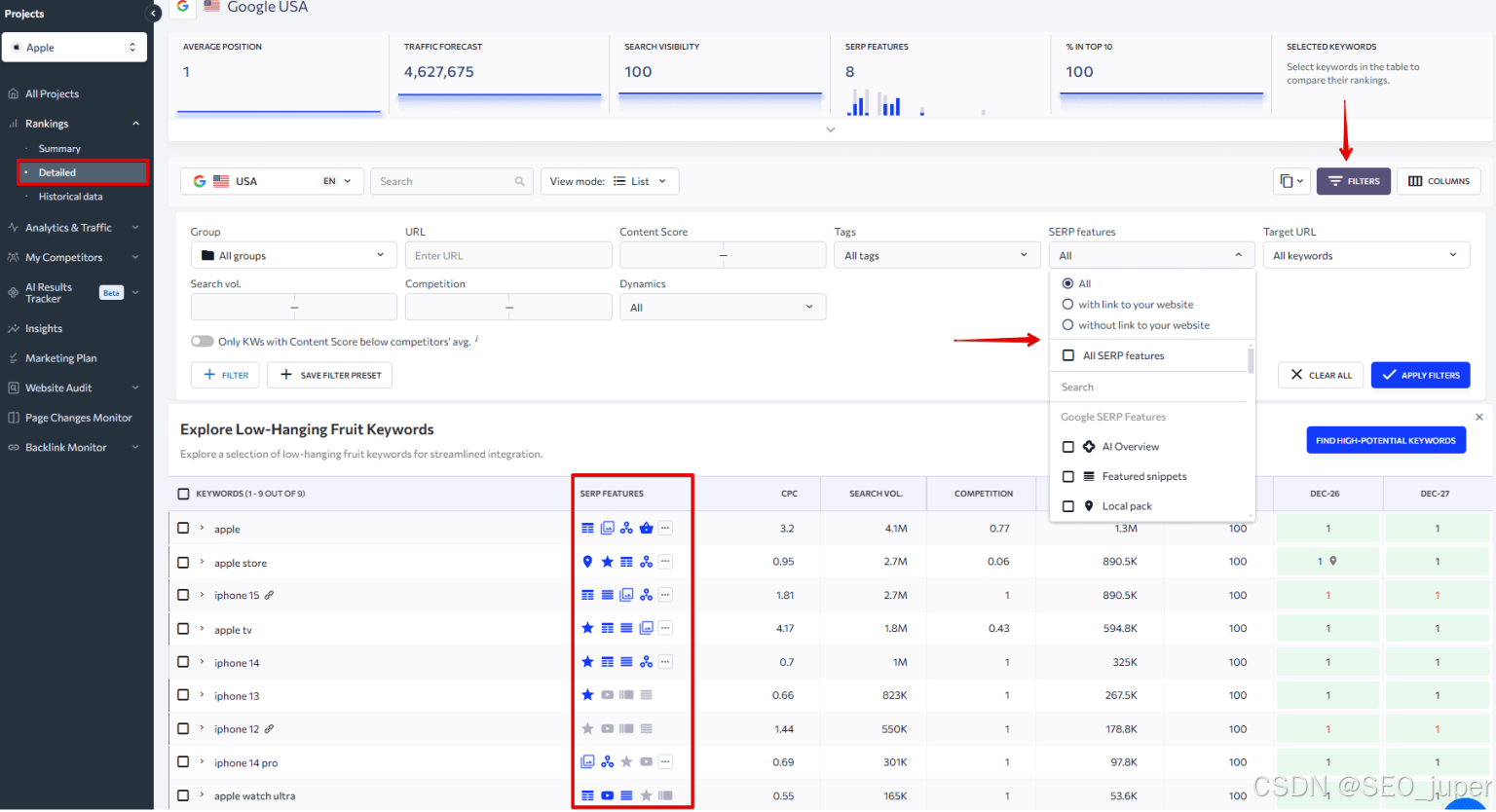Open more SERP features for apple row
The height and width of the screenshot is (812, 1496).
[665, 529]
